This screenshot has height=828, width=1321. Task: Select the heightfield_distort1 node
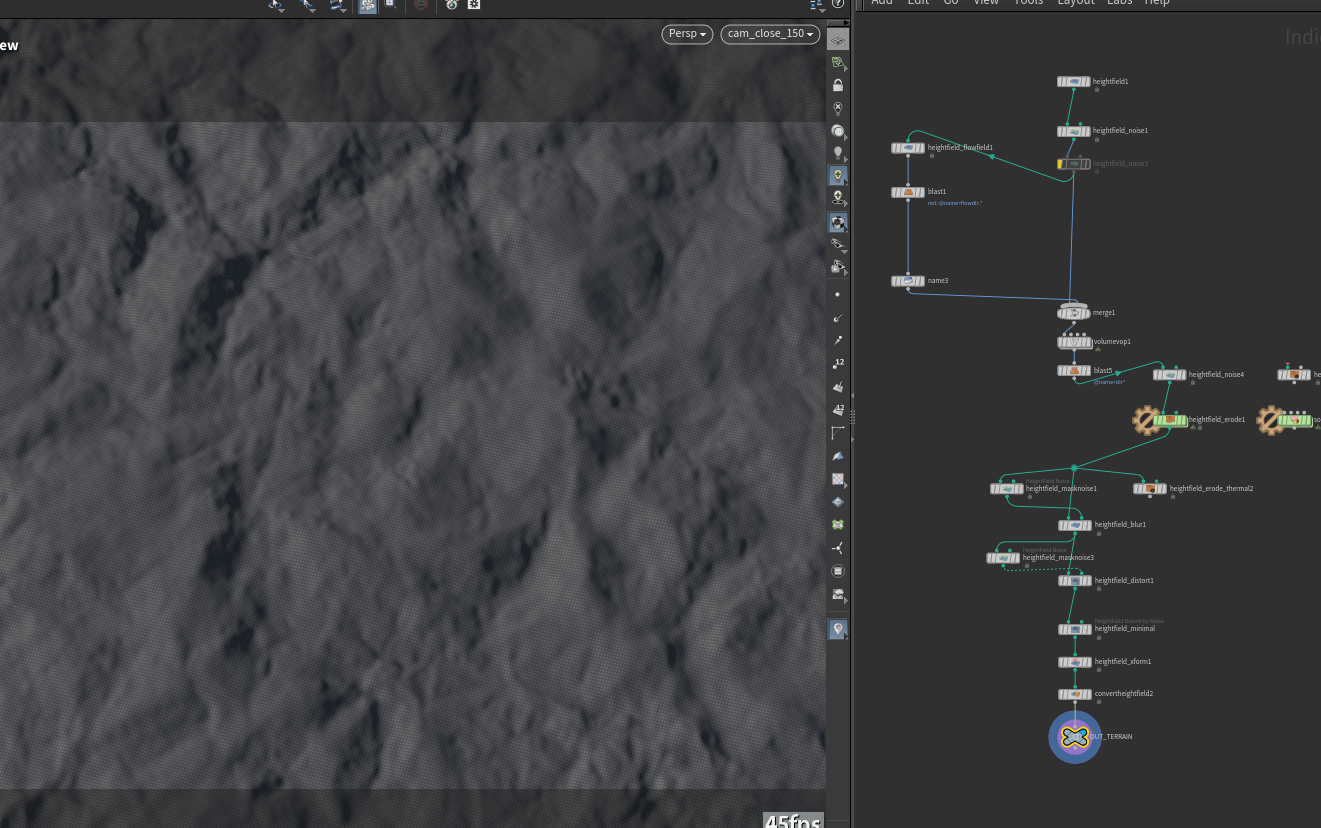pyautogui.click(x=1075, y=581)
